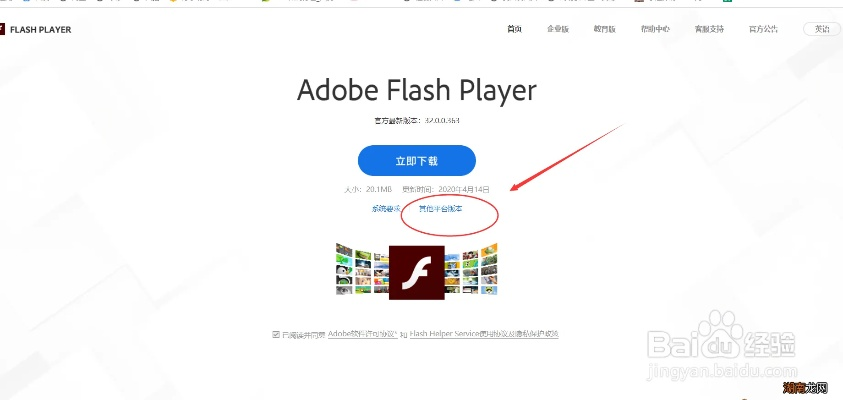
Task: Open the 企业版 nav item
Action: pyautogui.click(x=558, y=29)
